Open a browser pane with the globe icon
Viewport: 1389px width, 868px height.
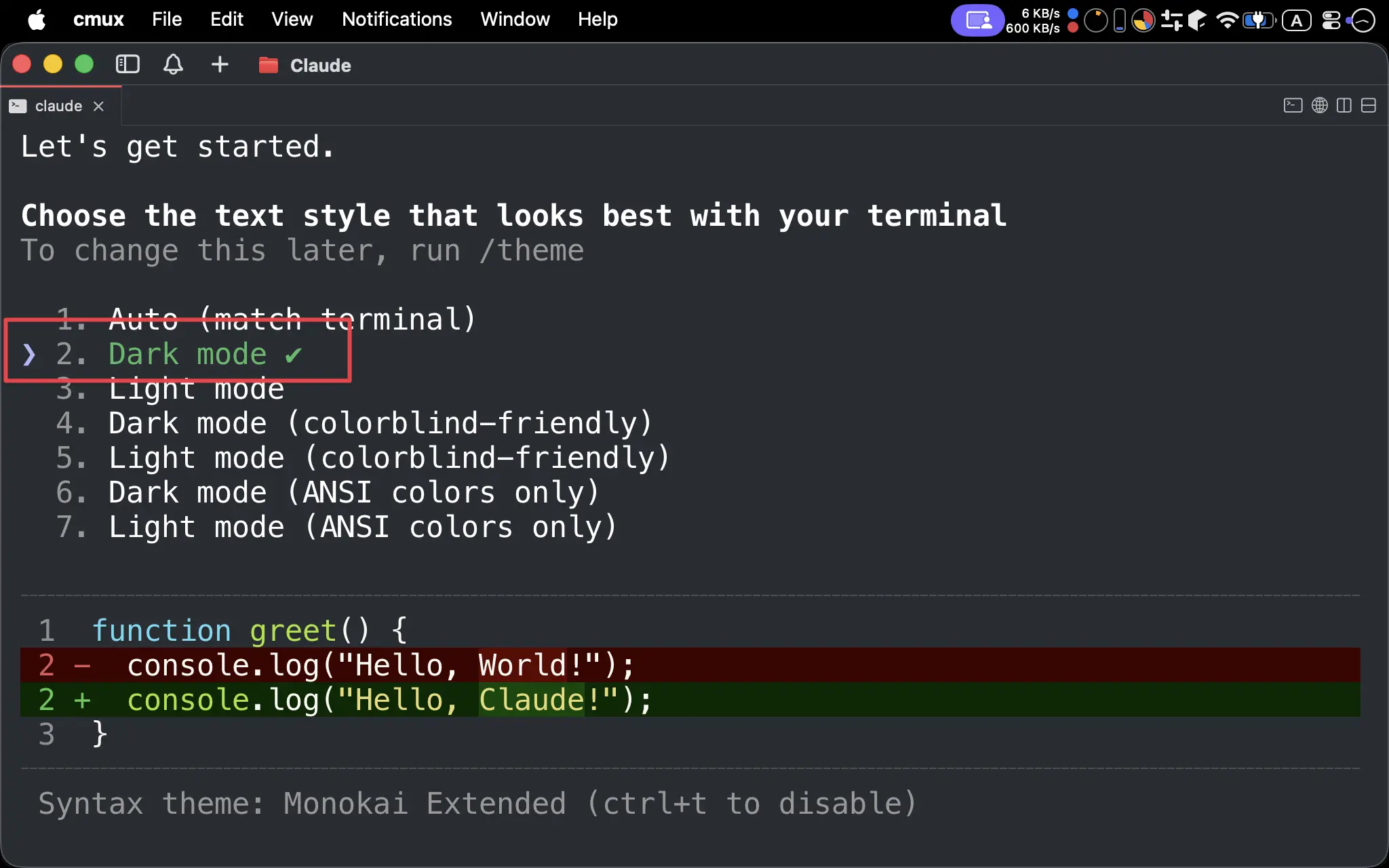pyautogui.click(x=1319, y=105)
